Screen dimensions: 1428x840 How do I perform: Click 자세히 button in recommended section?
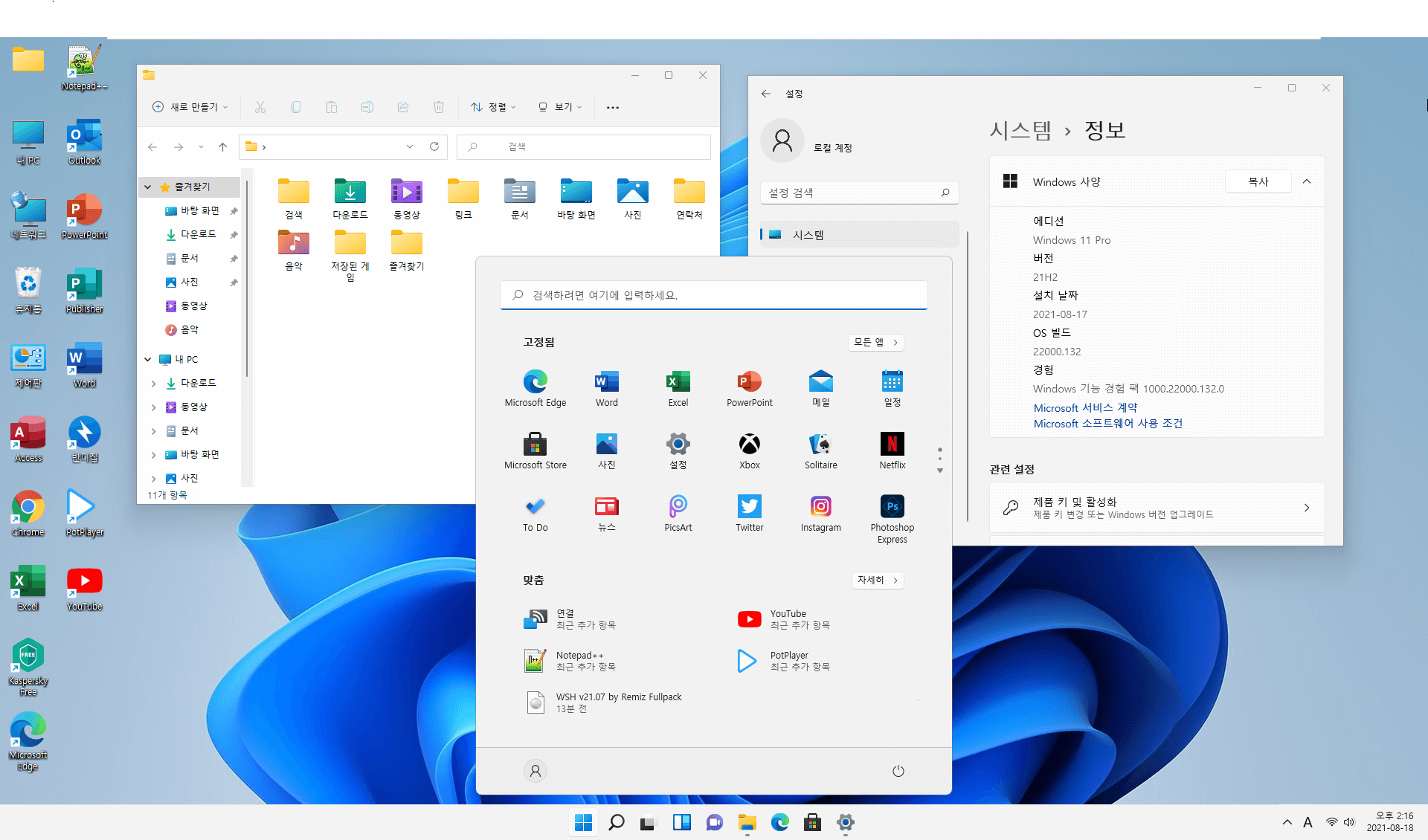click(878, 580)
